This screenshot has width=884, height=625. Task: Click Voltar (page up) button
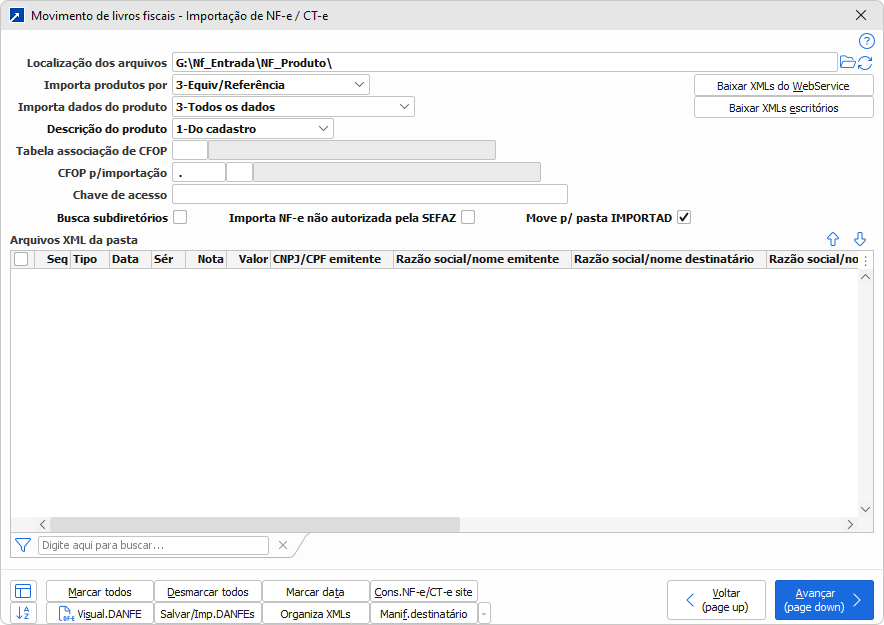click(x=717, y=600)
